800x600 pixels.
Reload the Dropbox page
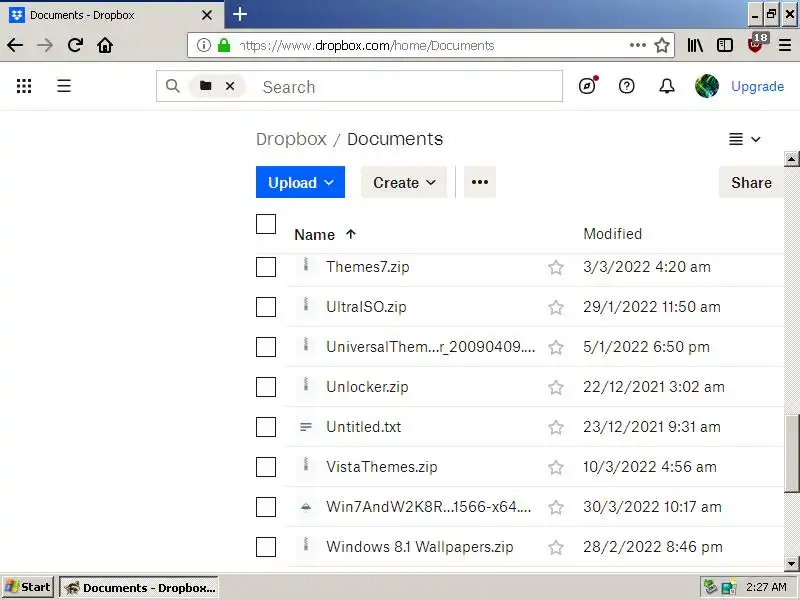click(x=75, y=45)
